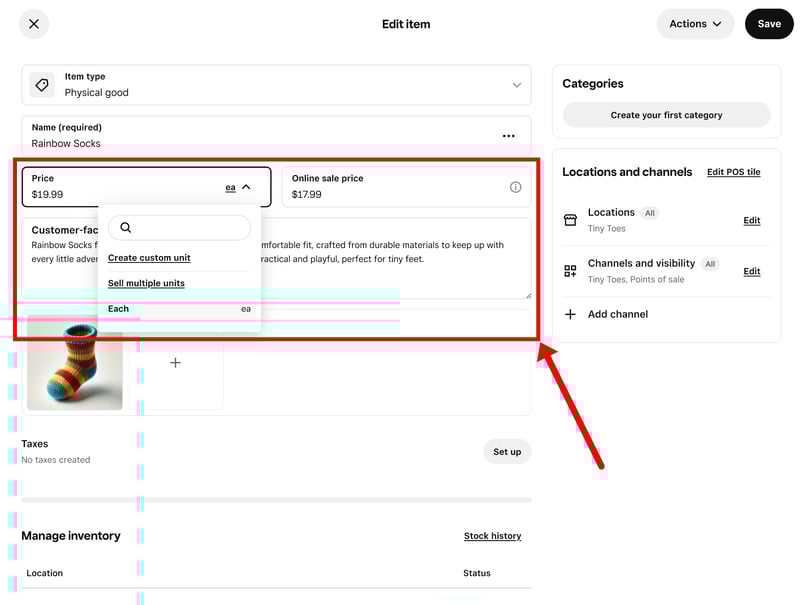Expand the Item type selector

(x=516, y=85)
